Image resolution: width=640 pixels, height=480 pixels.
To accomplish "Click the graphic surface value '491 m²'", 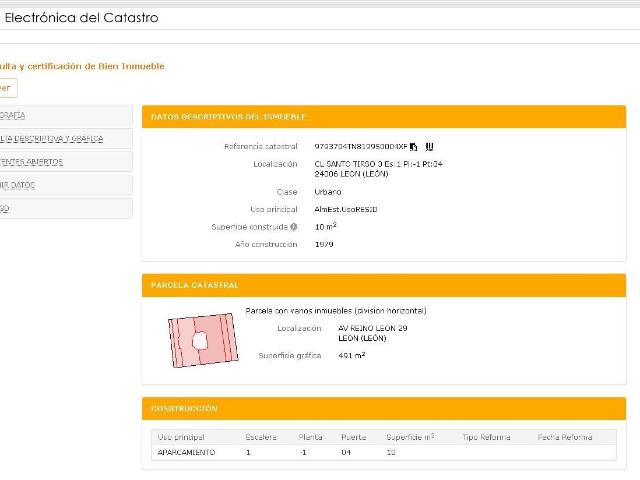I will (x=351, y=355).
